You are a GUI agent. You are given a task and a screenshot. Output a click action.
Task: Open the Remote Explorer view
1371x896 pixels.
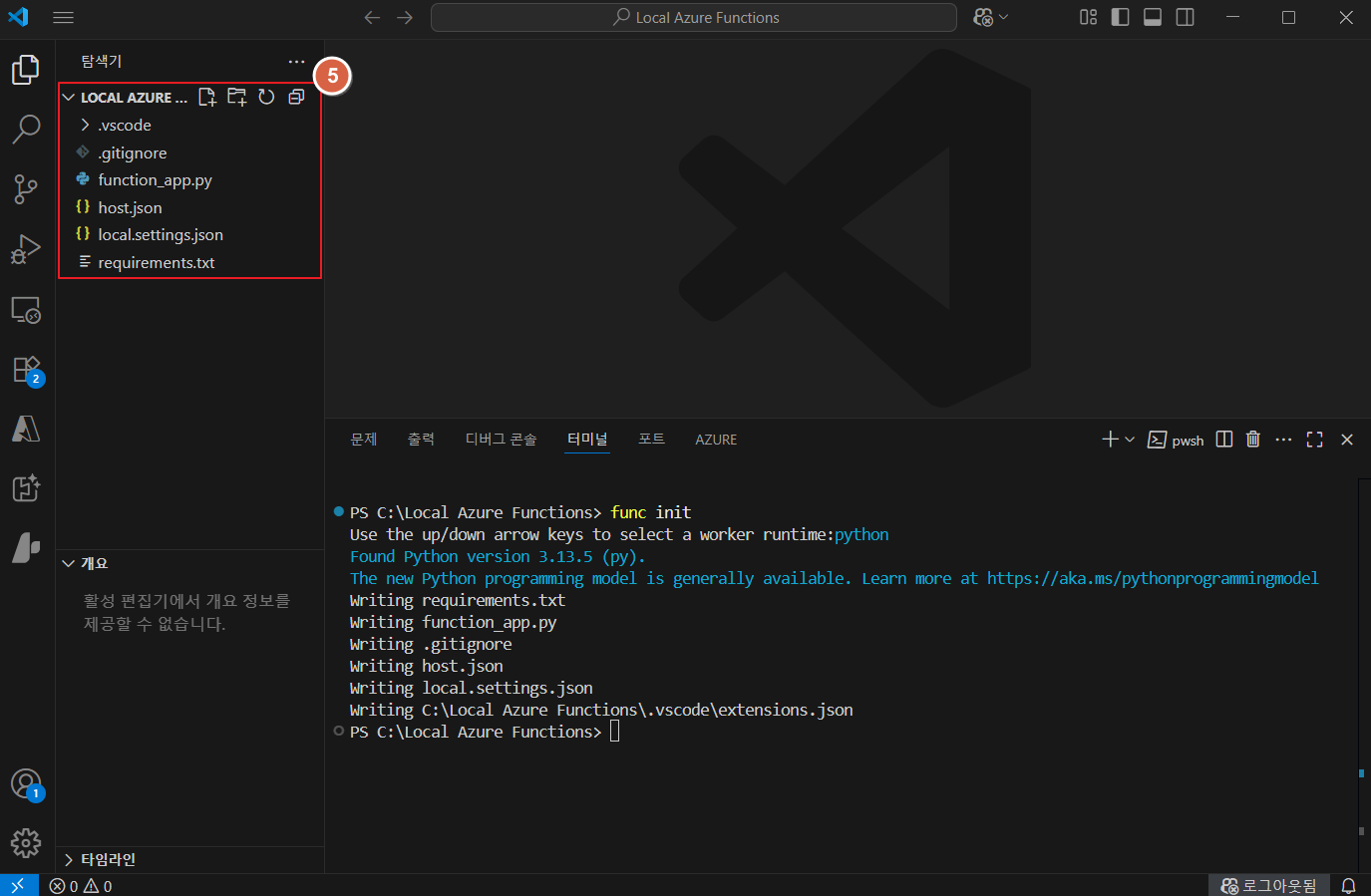pos(26,310)
